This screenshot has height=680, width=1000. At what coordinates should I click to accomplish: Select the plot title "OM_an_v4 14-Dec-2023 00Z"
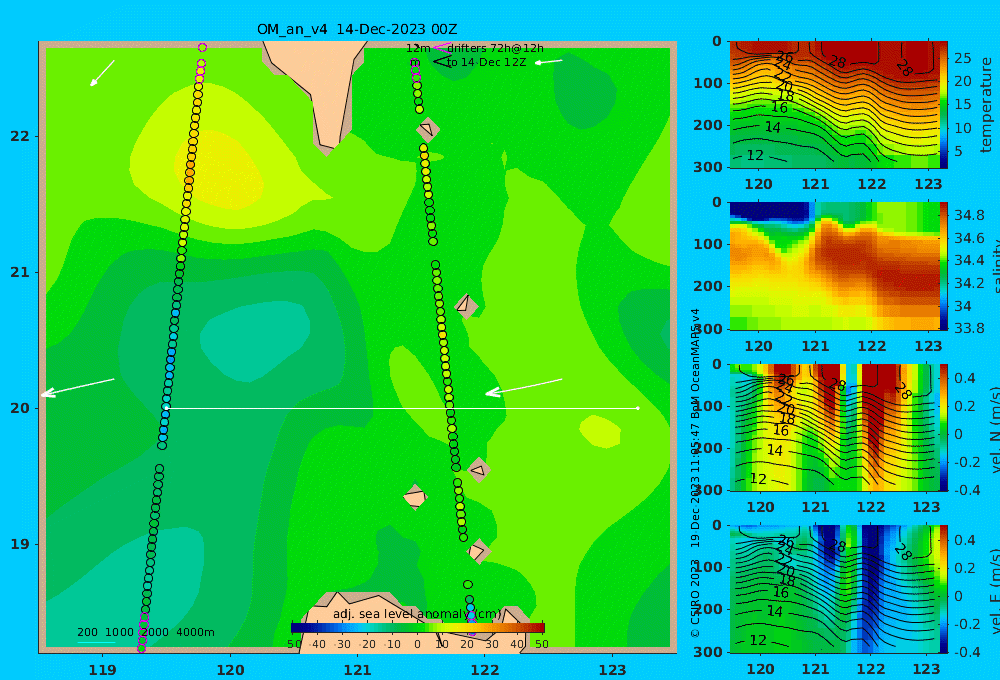click(x=357, y=29)
